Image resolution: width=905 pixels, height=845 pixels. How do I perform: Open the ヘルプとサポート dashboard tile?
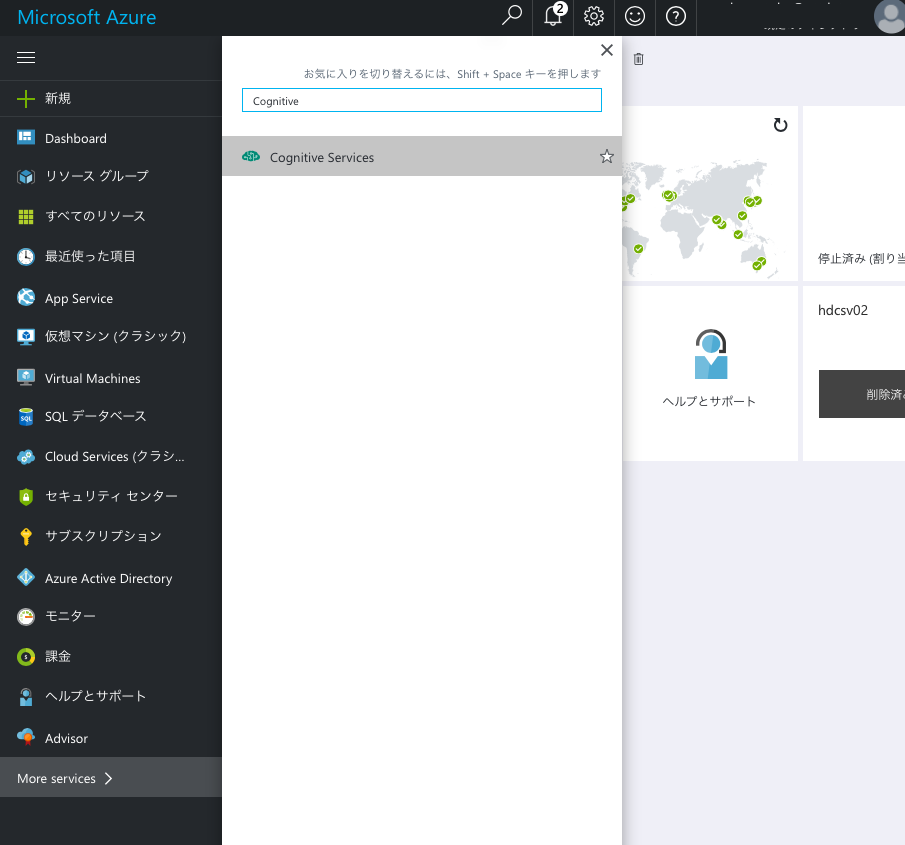click(710, 373)
